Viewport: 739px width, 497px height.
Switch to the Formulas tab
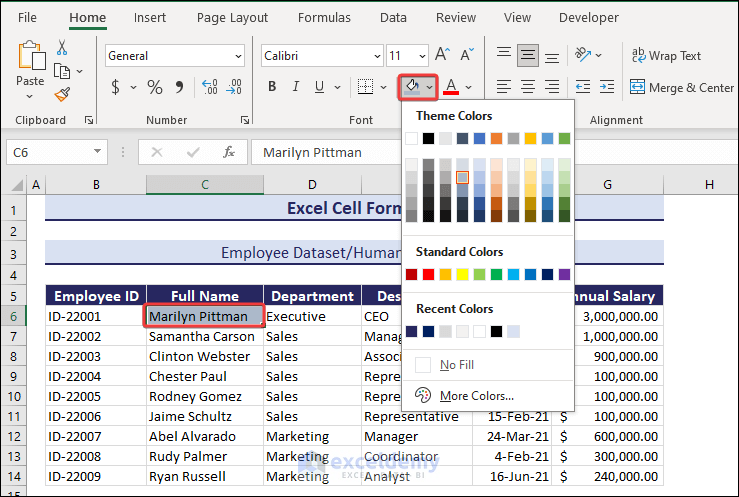(324, 17)
